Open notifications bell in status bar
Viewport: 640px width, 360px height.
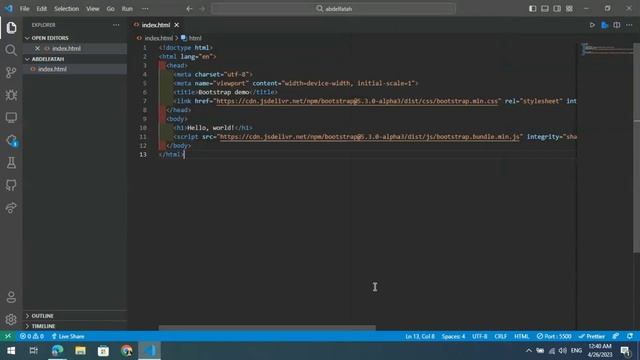click(x=630, y=336)
